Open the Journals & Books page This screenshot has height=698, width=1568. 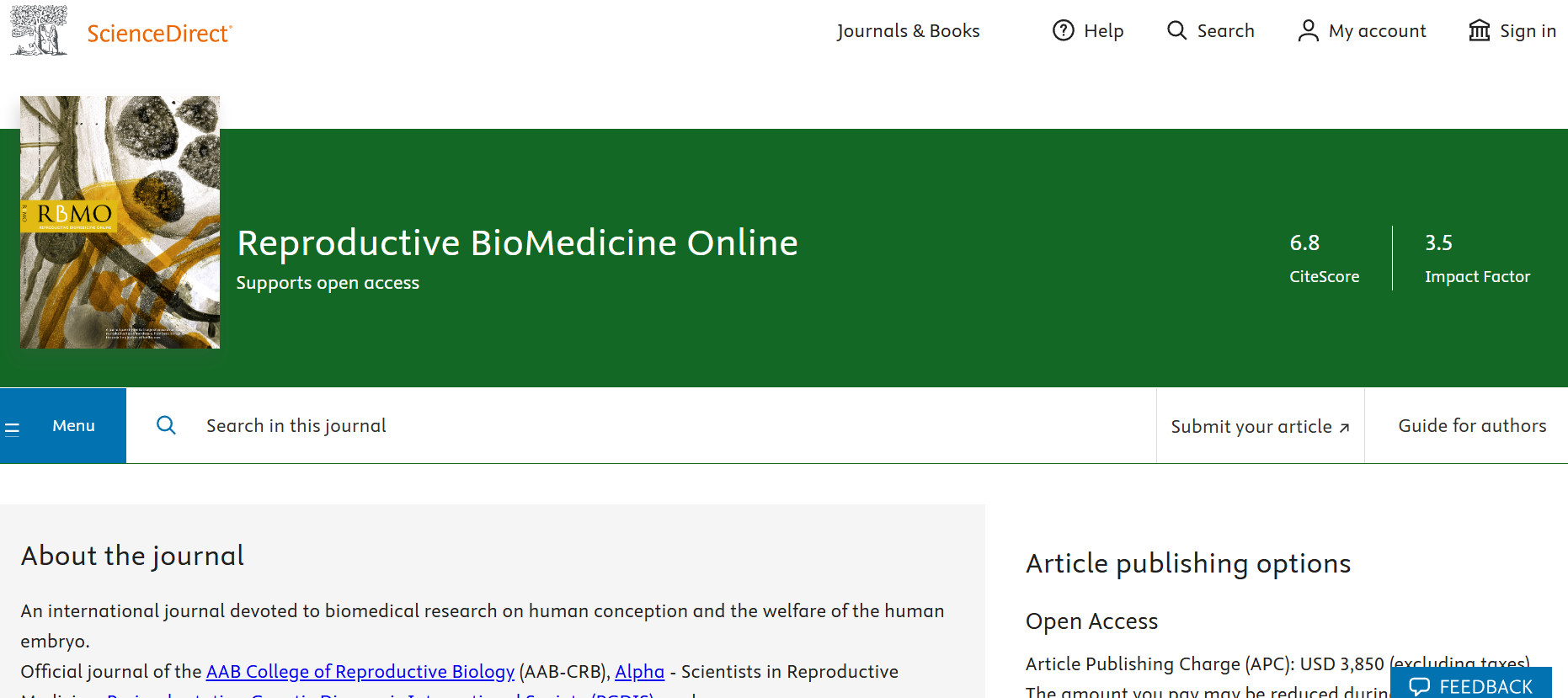pyautogui.click(x=908, y=31)
